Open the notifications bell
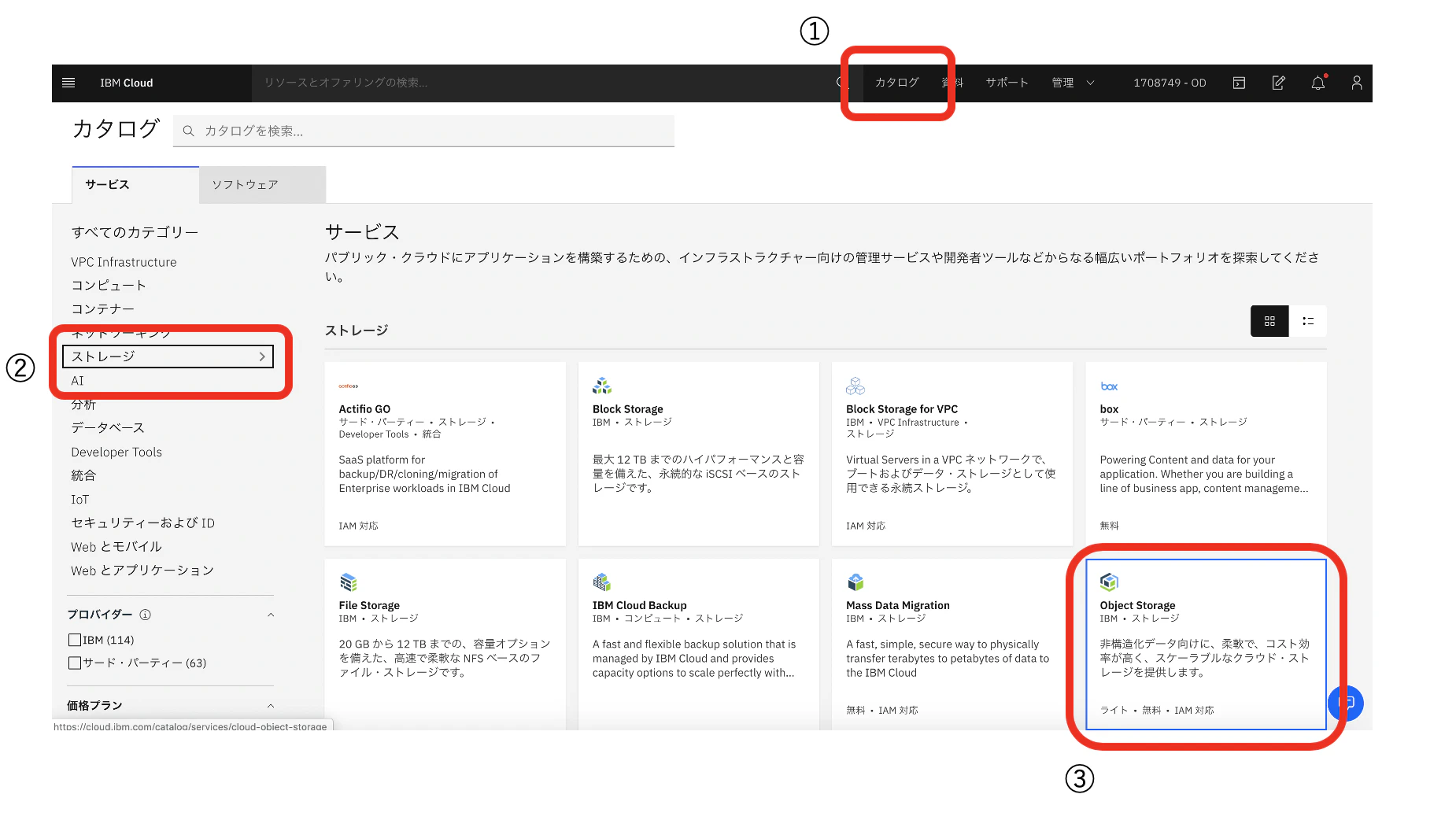 click(x=1318, y=82)
